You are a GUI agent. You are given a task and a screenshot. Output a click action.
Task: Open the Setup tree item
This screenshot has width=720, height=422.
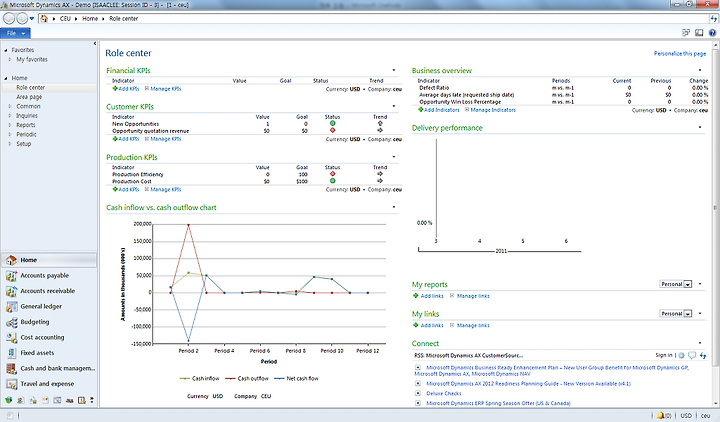23,144
